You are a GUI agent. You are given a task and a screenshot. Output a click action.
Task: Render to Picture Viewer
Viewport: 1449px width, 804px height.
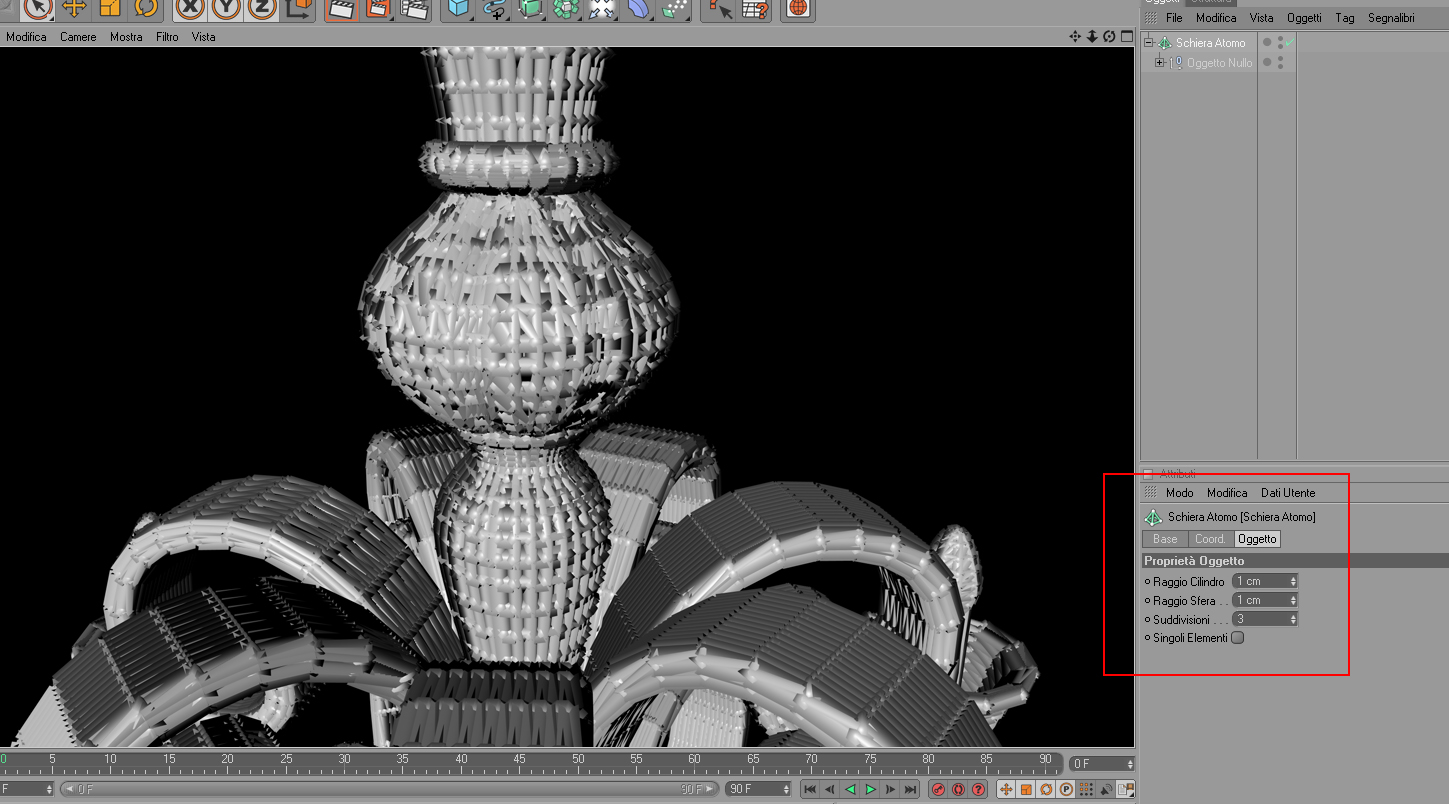coord(378,8)
